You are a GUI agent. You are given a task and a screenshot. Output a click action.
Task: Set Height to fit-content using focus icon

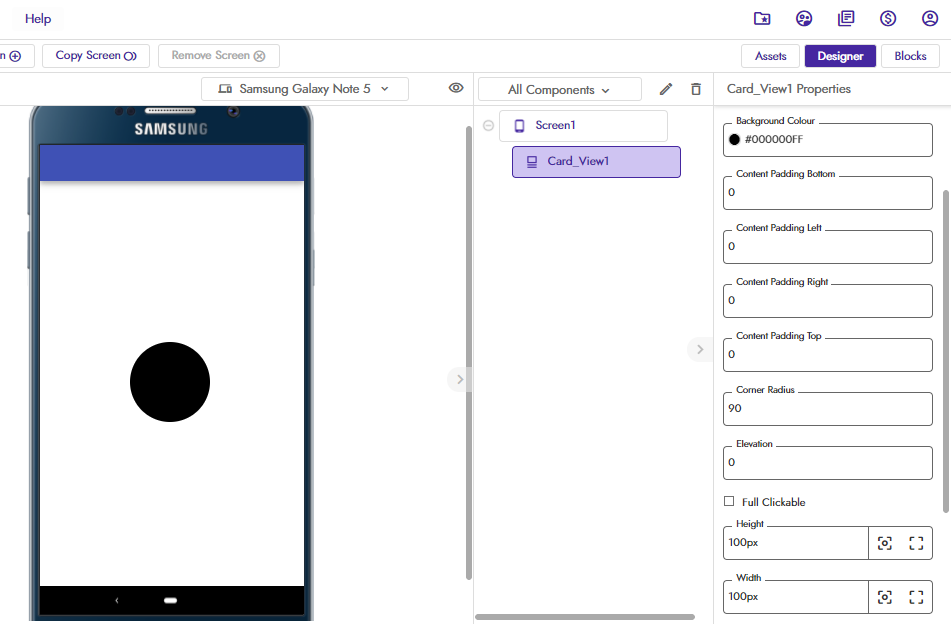pyautogui.click(x=885, y=543)
